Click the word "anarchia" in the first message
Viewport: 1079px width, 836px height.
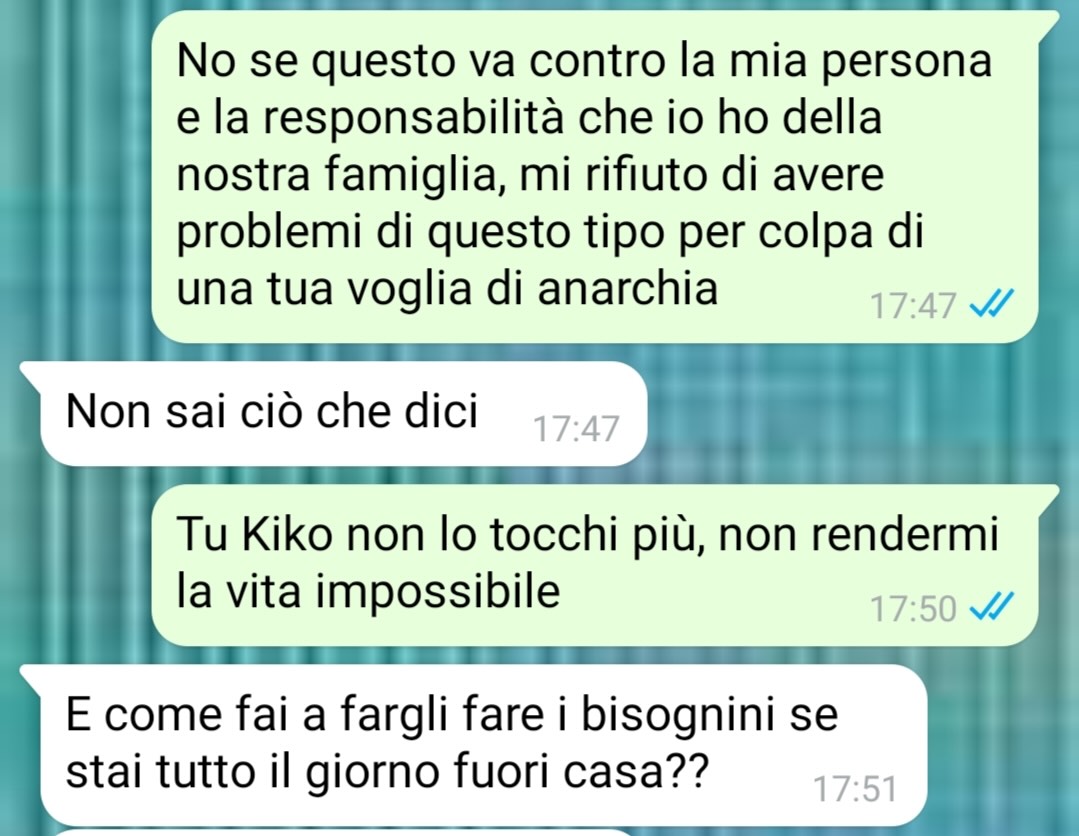628,288
